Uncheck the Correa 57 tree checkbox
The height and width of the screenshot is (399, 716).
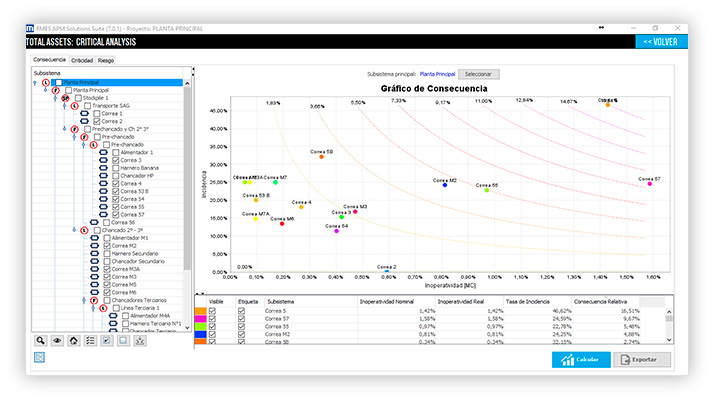[116, 215]
